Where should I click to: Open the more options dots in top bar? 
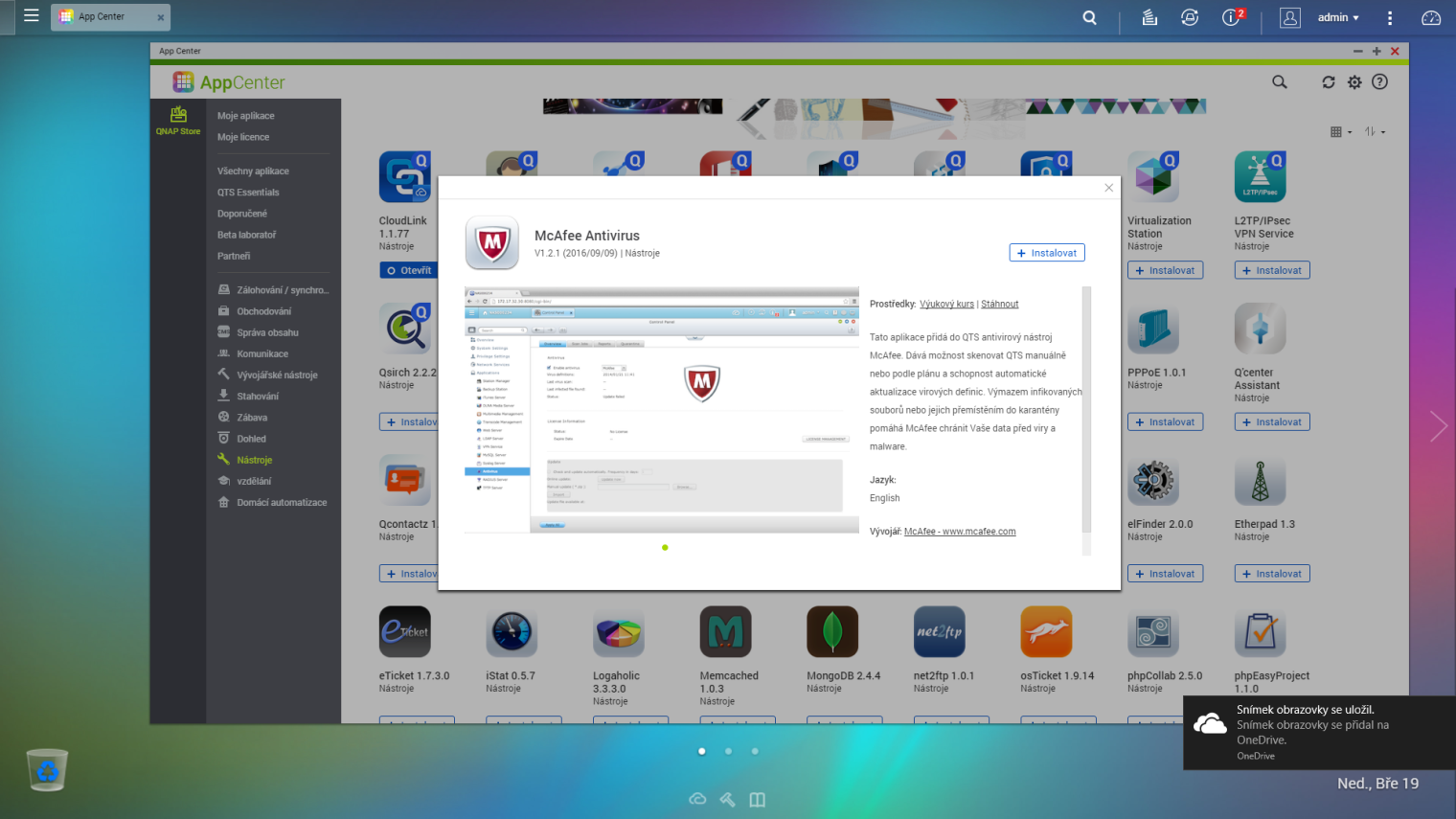[x=1390, y=17]
